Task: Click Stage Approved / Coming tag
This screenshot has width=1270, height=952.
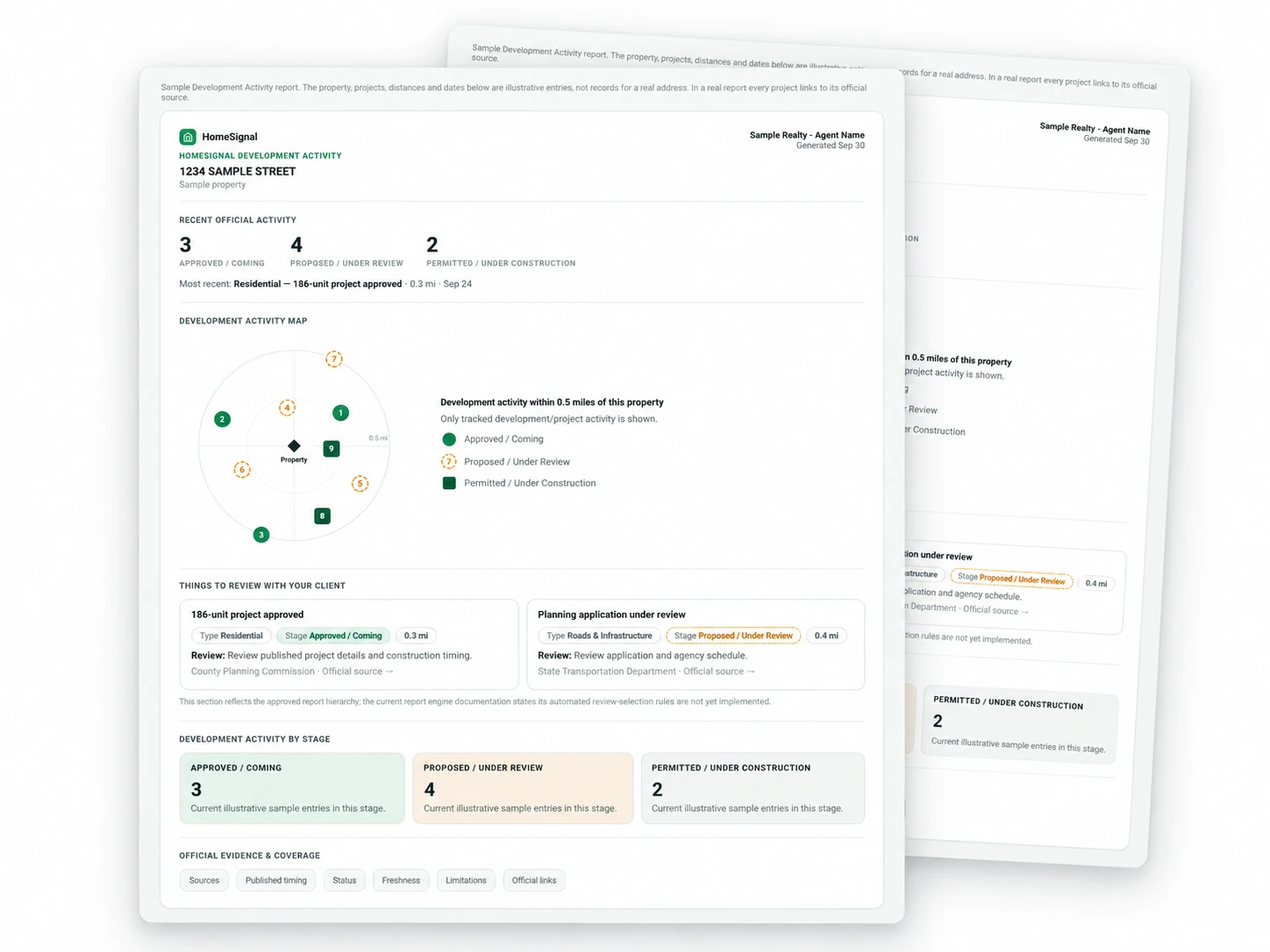Action: click(x=333, y=636)
